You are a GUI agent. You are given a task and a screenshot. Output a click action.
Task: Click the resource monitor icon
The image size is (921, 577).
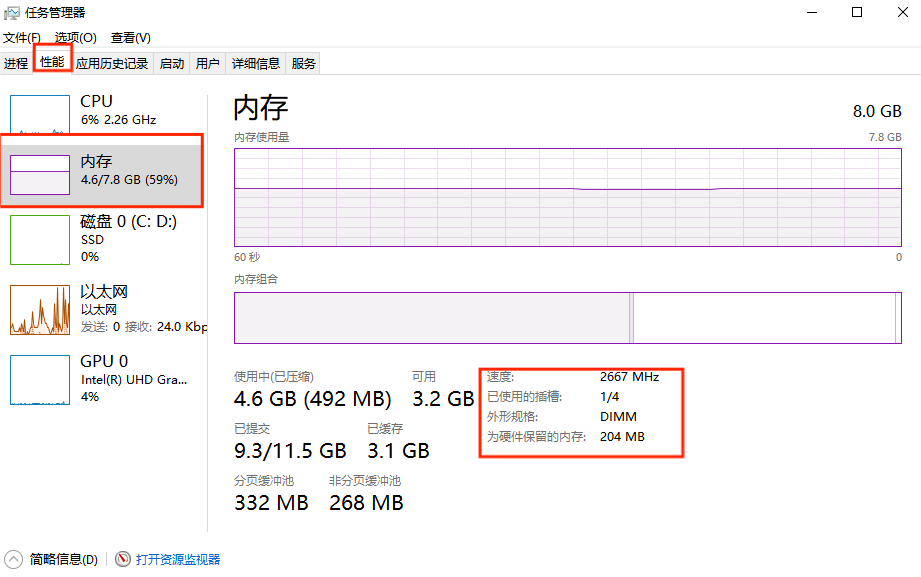123,559
